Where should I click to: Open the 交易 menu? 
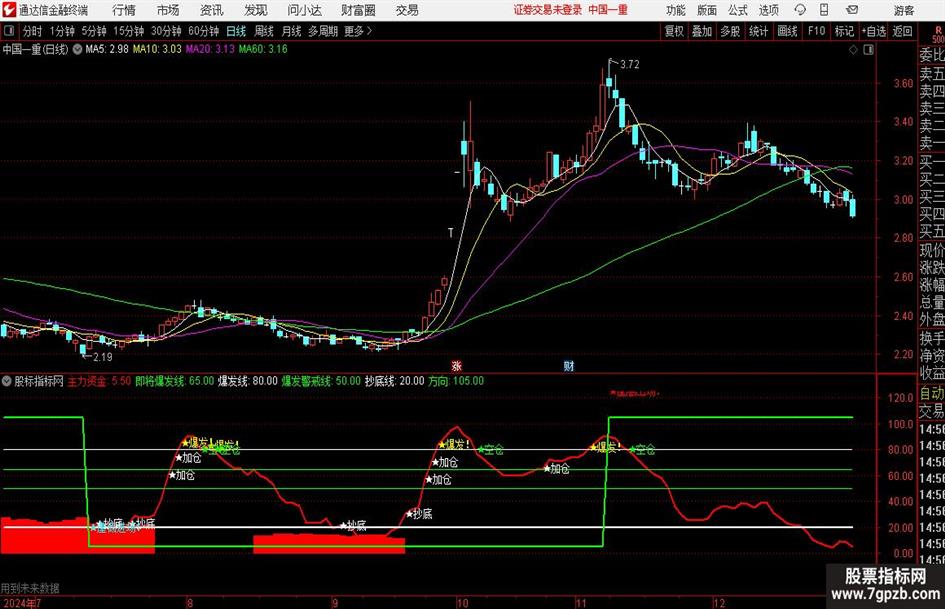click(407, 10)
